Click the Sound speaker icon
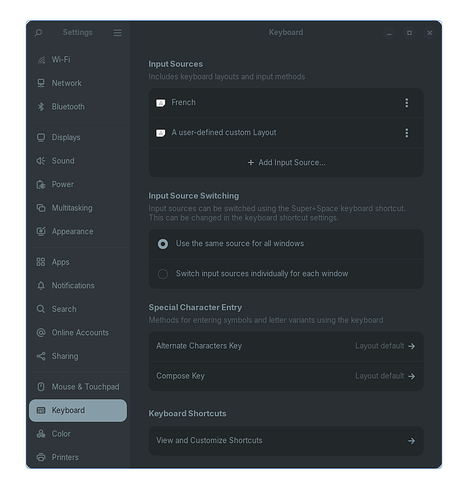 (41, 161)
